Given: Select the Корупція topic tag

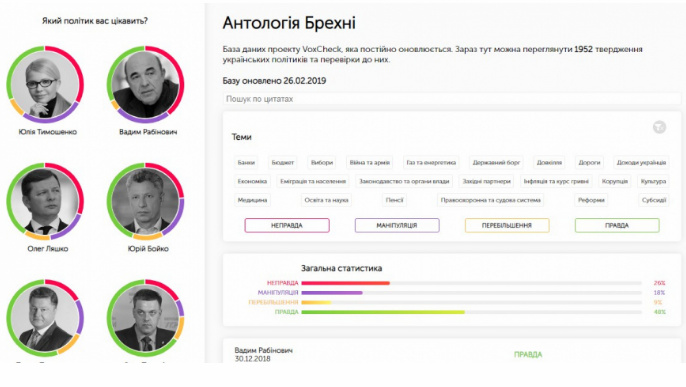Looking at the screenshot, I should (615, 181).
